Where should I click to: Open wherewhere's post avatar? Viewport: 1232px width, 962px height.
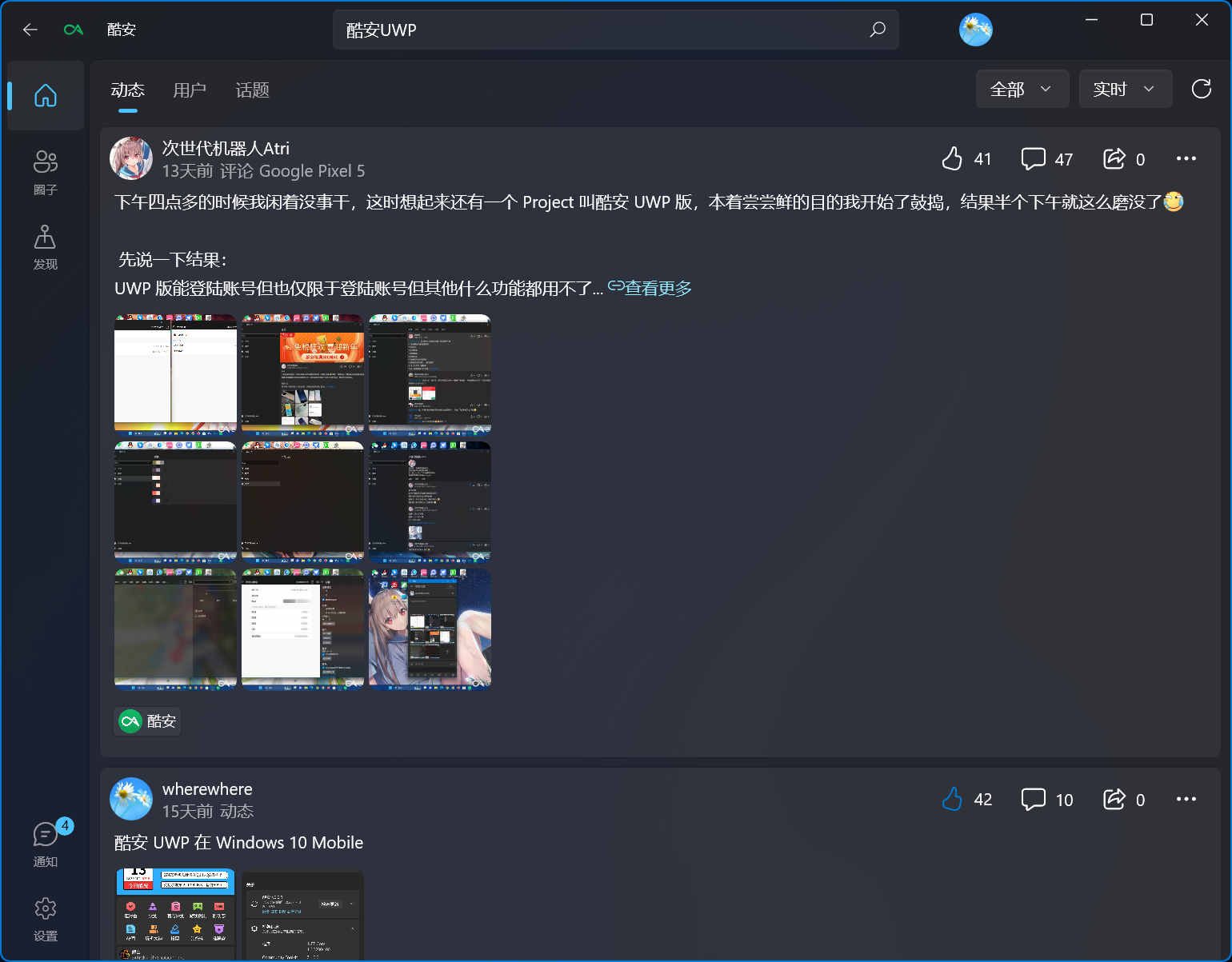[x=131, y=799]
